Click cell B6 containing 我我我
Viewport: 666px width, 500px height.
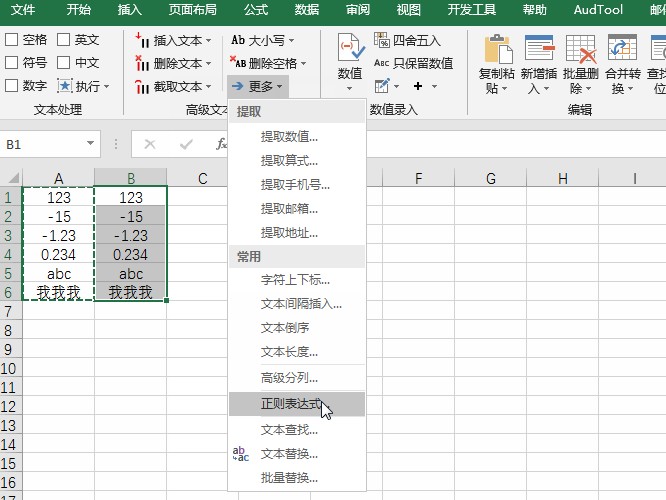[131, 293]
